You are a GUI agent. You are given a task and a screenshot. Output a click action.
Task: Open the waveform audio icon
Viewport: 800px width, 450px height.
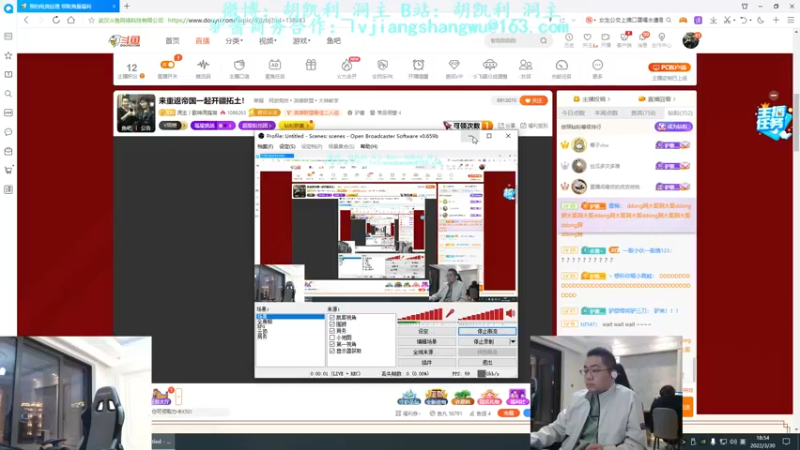point(203,65)
